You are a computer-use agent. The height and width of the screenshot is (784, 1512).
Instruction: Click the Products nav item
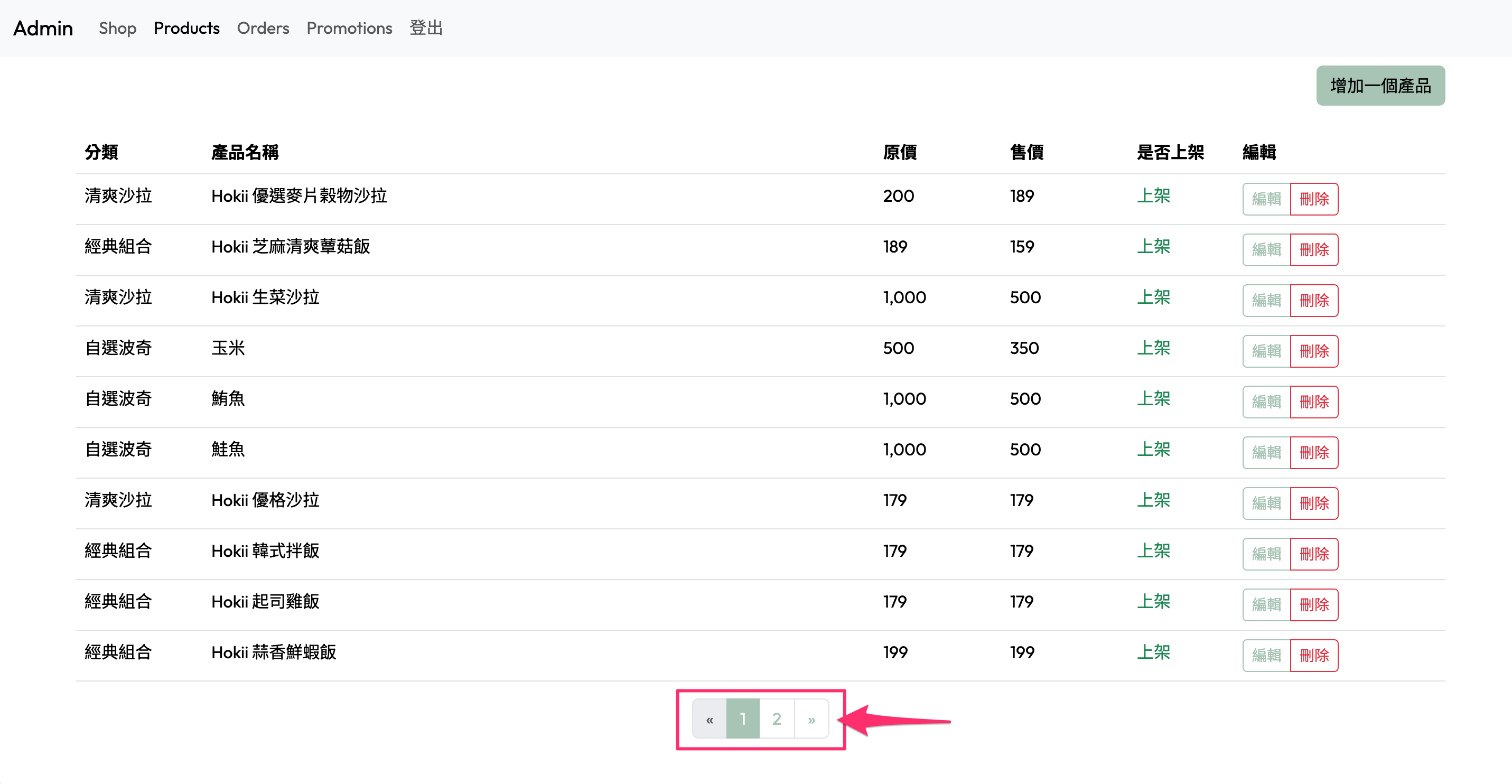tap(186, 28)
